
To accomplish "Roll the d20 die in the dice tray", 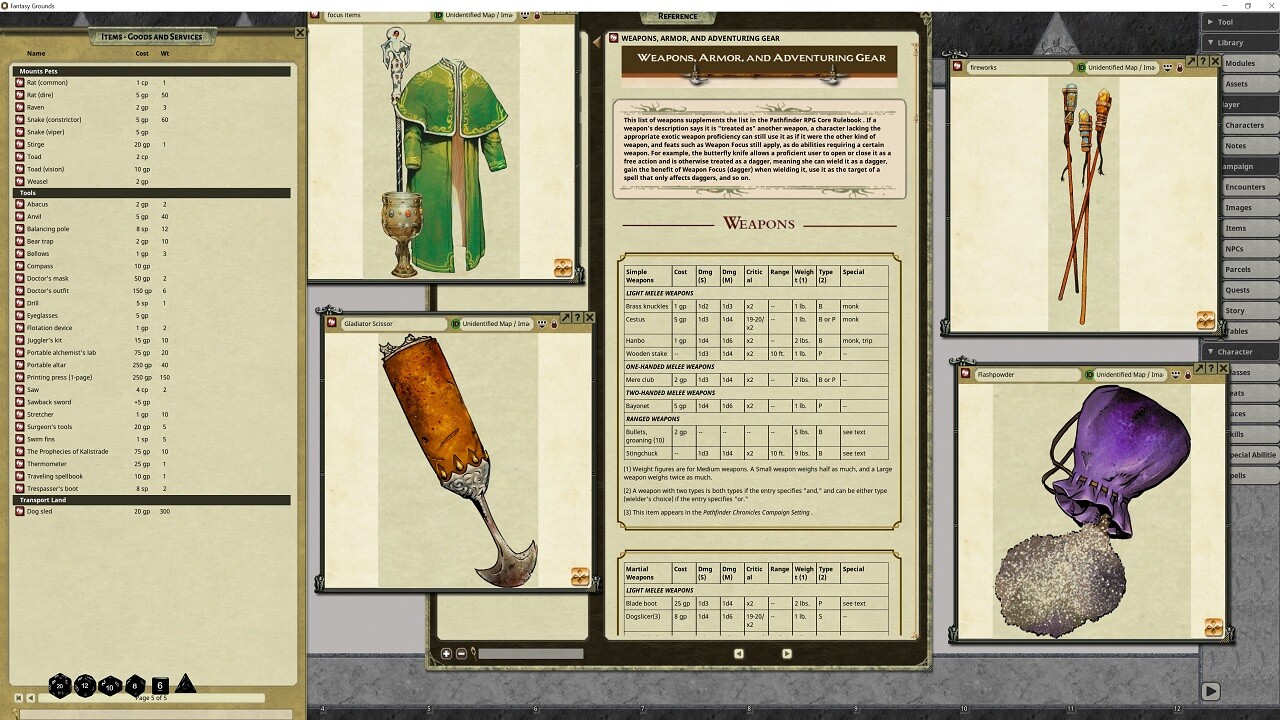I will coord(59,686).
